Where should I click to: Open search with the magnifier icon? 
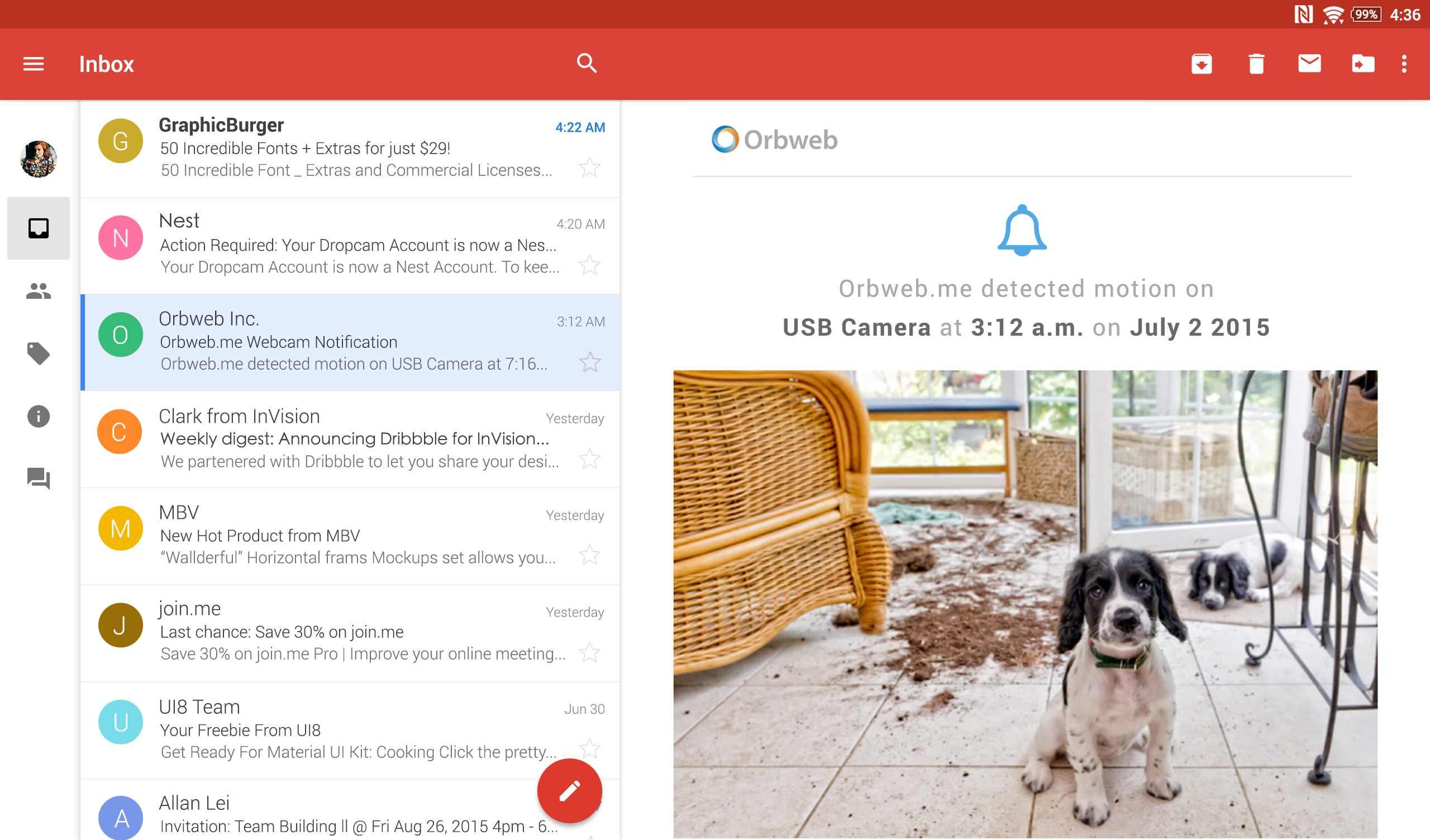[x=587, y=63]
